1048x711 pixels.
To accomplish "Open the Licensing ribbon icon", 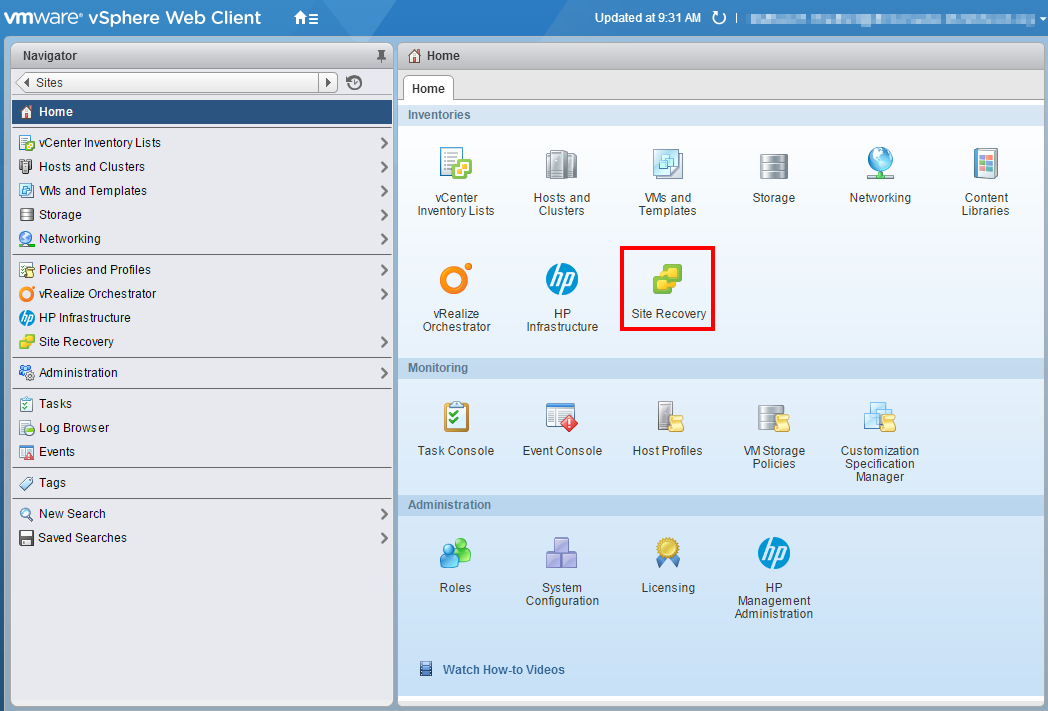I will [668, 553].
